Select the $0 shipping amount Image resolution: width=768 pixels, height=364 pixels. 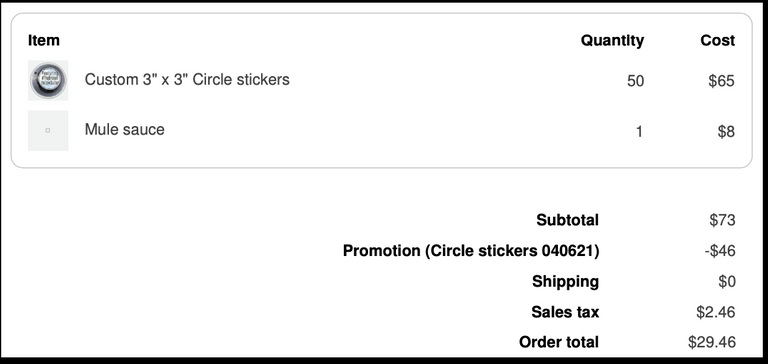click(727, 282)
